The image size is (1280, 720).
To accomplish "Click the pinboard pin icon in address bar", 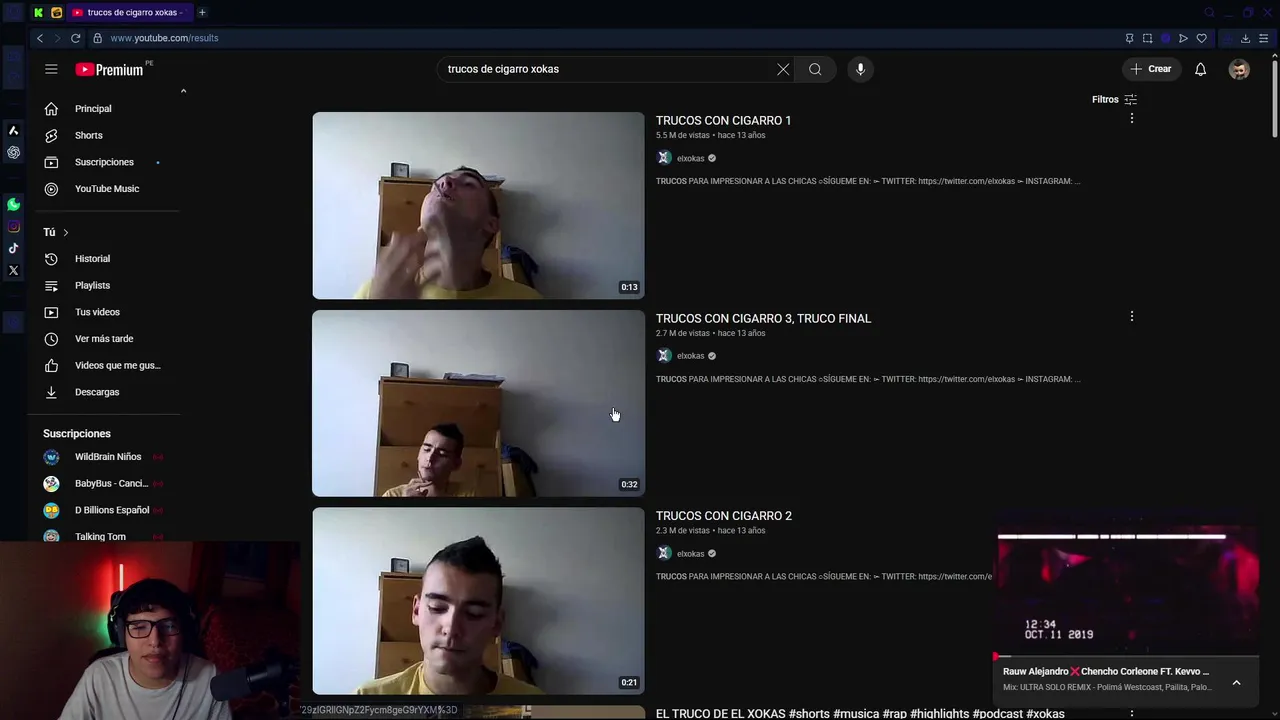I will [x=1129, y=38].
